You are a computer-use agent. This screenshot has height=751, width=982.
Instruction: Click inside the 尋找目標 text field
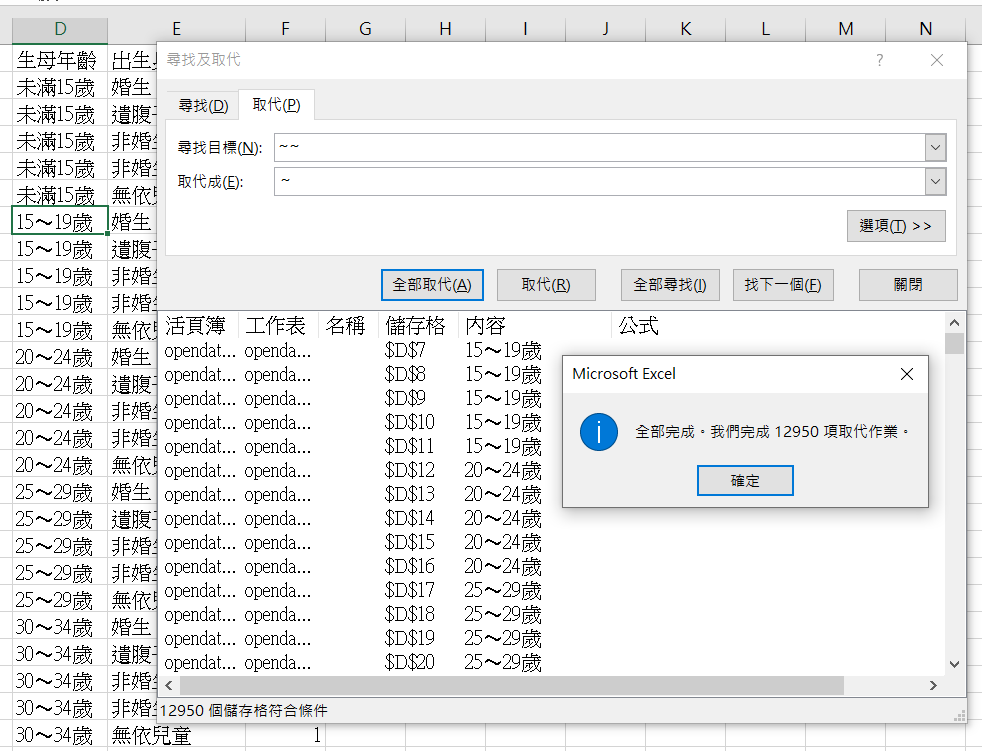[600, 148]
